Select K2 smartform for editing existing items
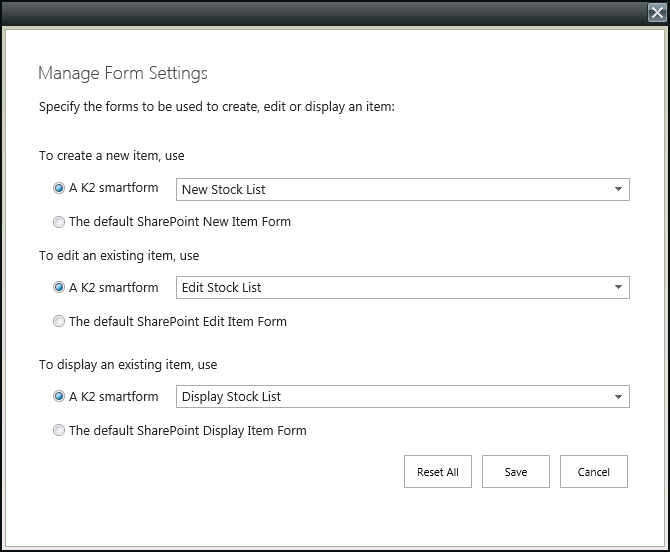The height and width of the screenshot is (552, 670). pos(59,287)
